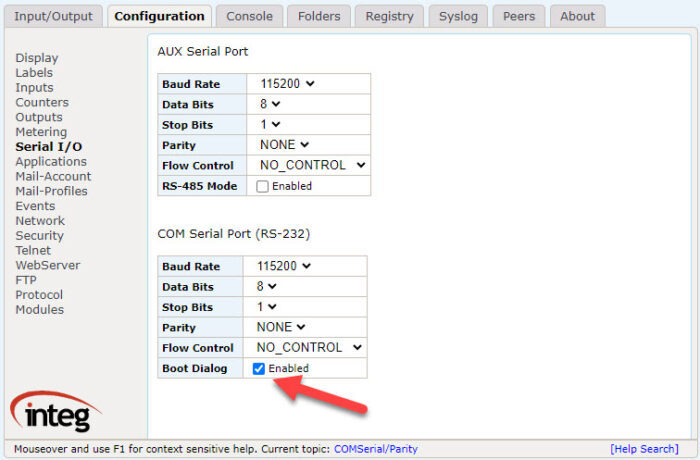Click the AUX Serial Port heading
The height and width of the screenshot is (460, 700).
coord(203,51)
